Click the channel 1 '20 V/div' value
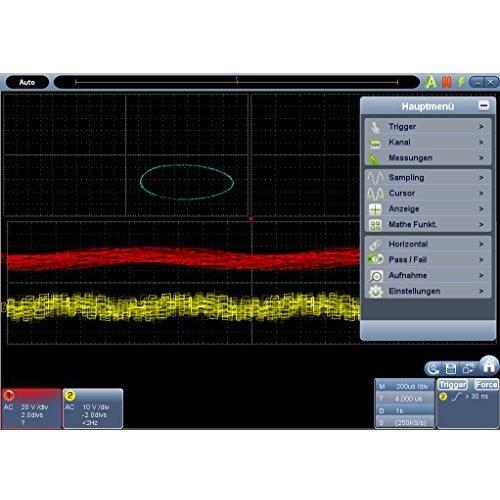This screenshot has height=500, width=500. (34, 407)
